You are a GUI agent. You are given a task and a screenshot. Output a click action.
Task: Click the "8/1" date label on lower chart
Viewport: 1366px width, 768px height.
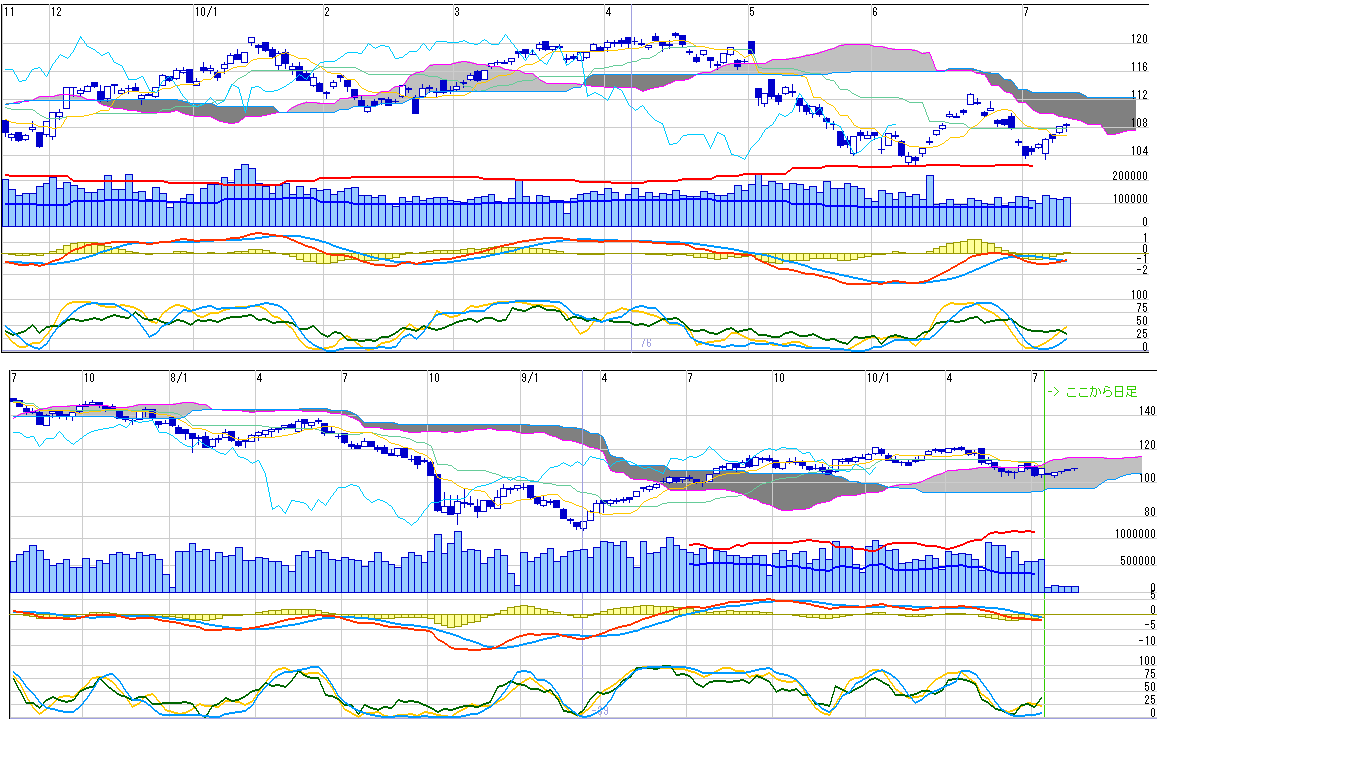(179, 378)
